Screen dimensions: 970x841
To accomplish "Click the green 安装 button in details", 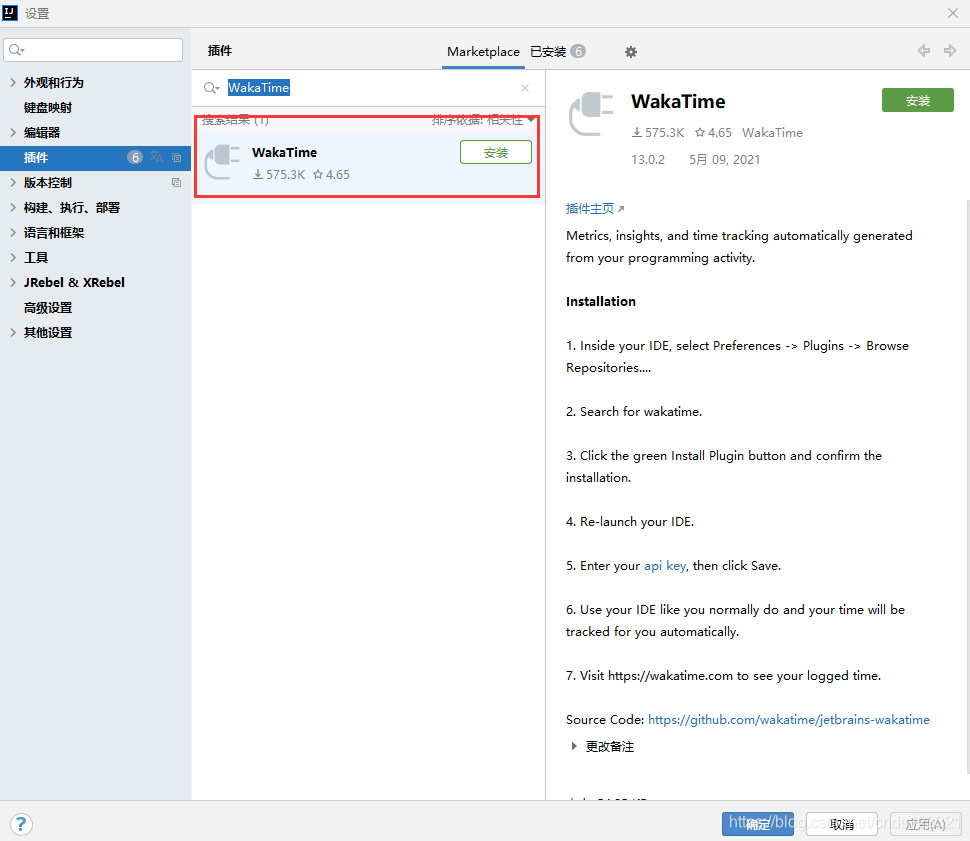I will tap(917, 100).
